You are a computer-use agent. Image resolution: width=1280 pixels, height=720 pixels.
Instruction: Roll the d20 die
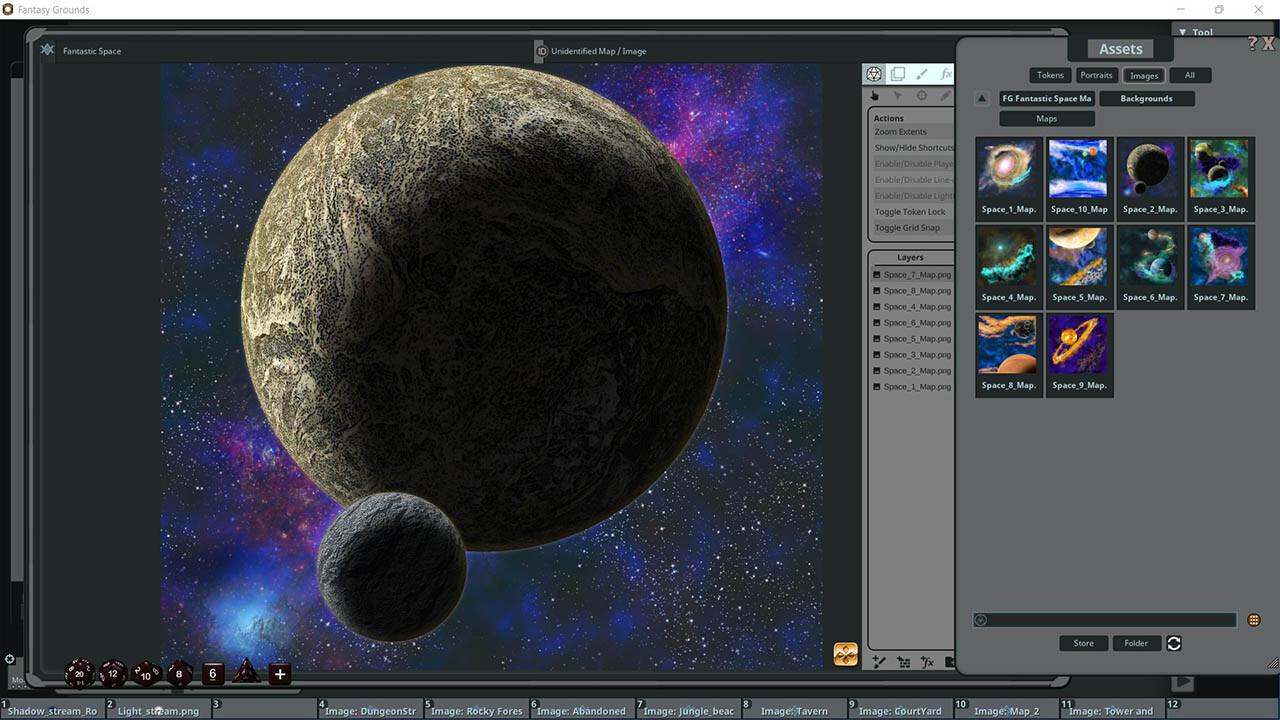coord(79,674)
